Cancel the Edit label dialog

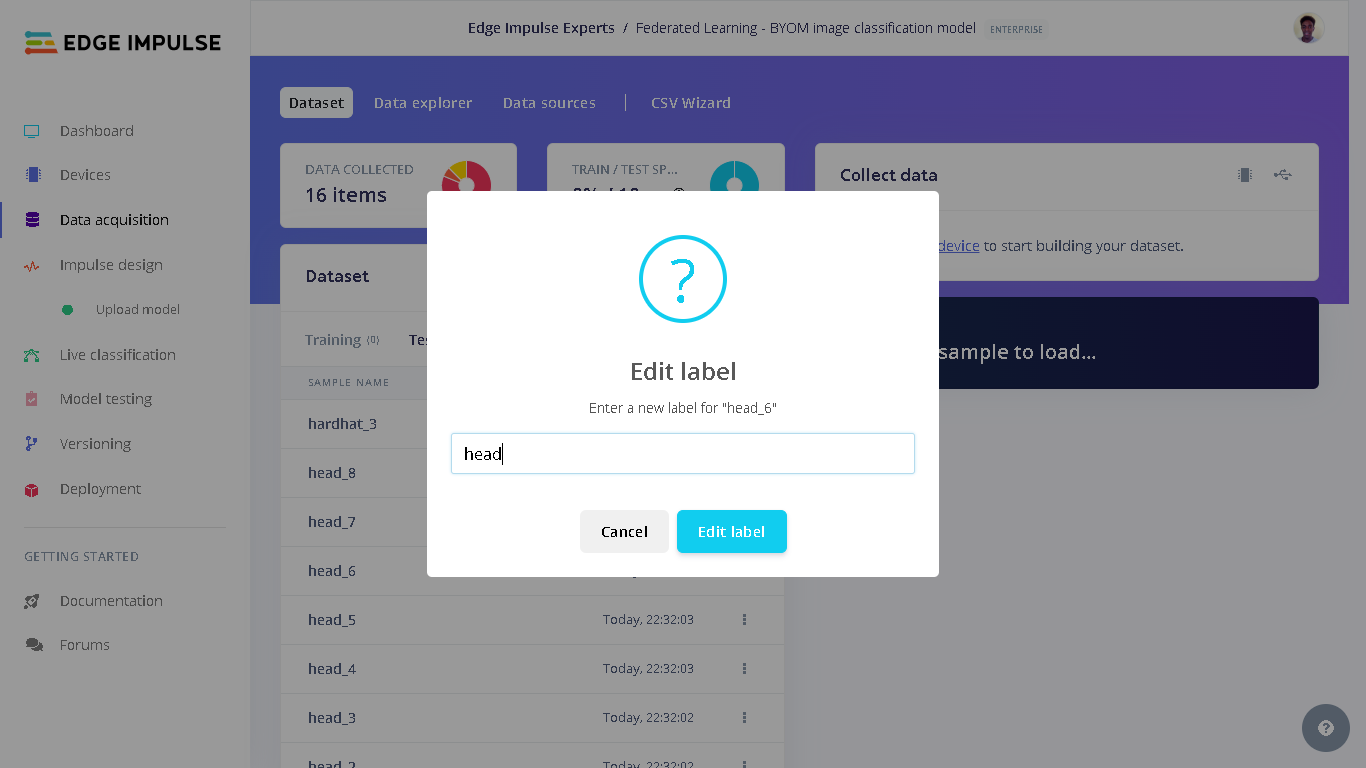[624, 532]
